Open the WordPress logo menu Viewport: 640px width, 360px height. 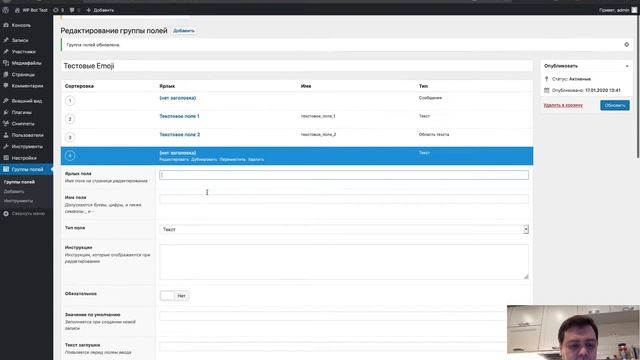[6, 10]
